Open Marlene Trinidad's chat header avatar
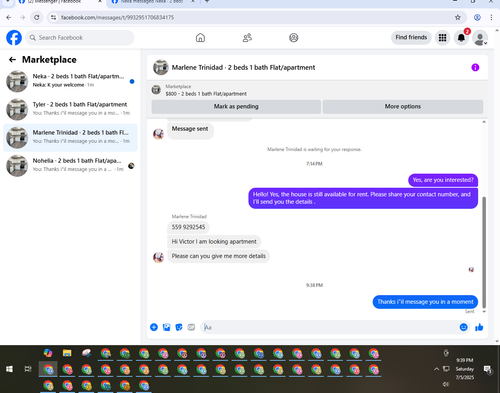Image resolution: width=500 pixels, height=393 pixels. [x=161, y=67]
